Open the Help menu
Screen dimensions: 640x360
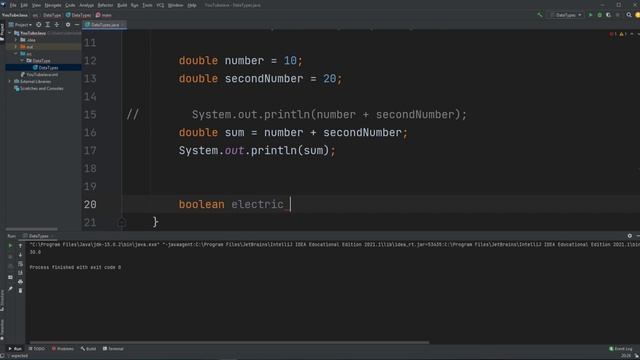point(192,5)
